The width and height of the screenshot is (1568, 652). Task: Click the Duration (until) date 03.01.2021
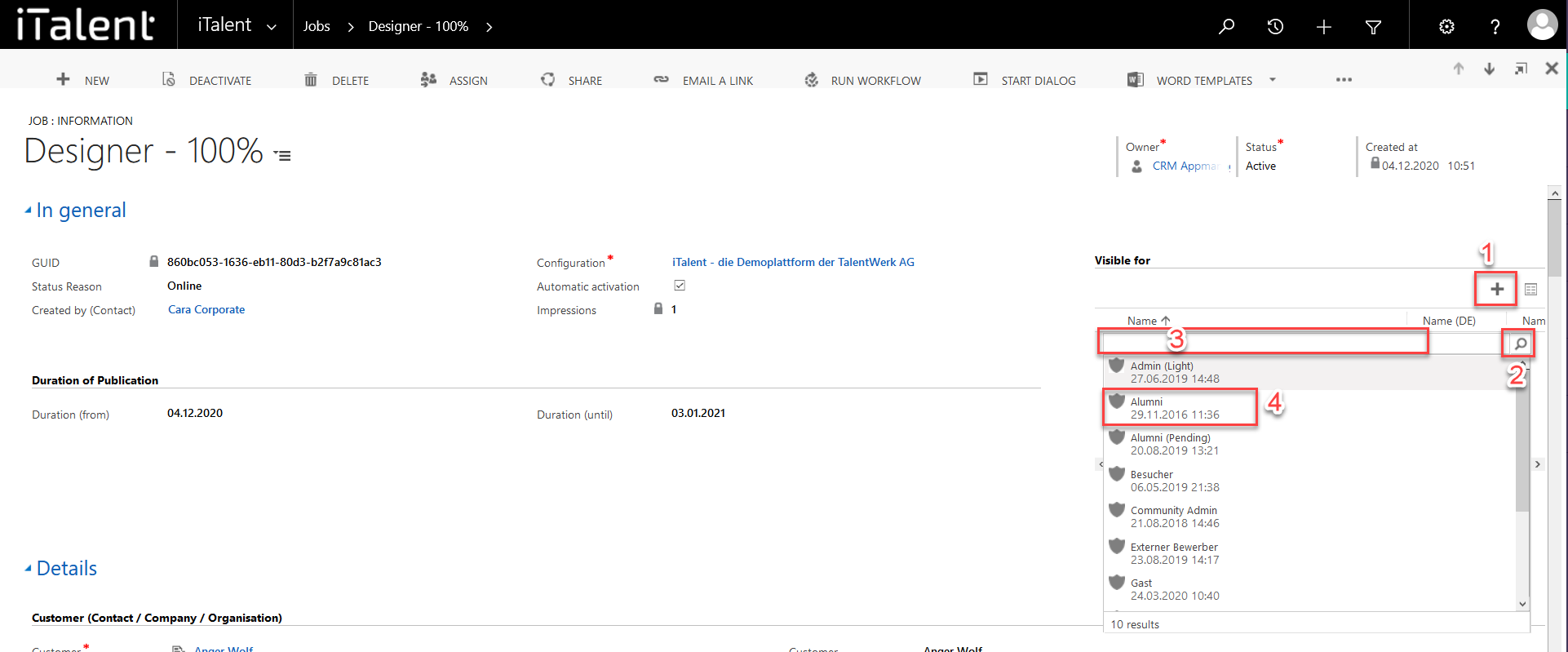(698, 413)
